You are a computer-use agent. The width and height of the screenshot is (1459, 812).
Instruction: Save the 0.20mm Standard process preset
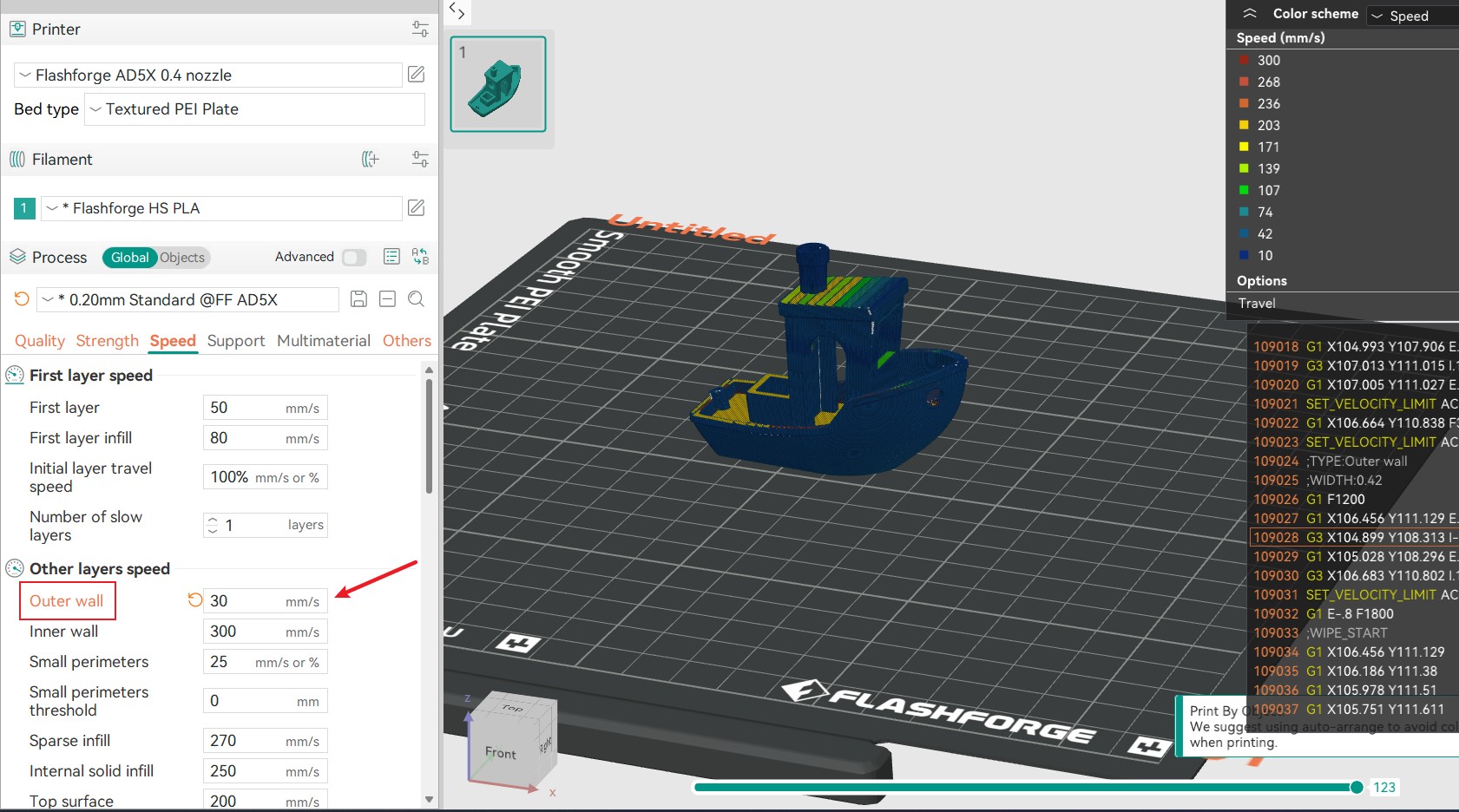[x=358, y=299]
